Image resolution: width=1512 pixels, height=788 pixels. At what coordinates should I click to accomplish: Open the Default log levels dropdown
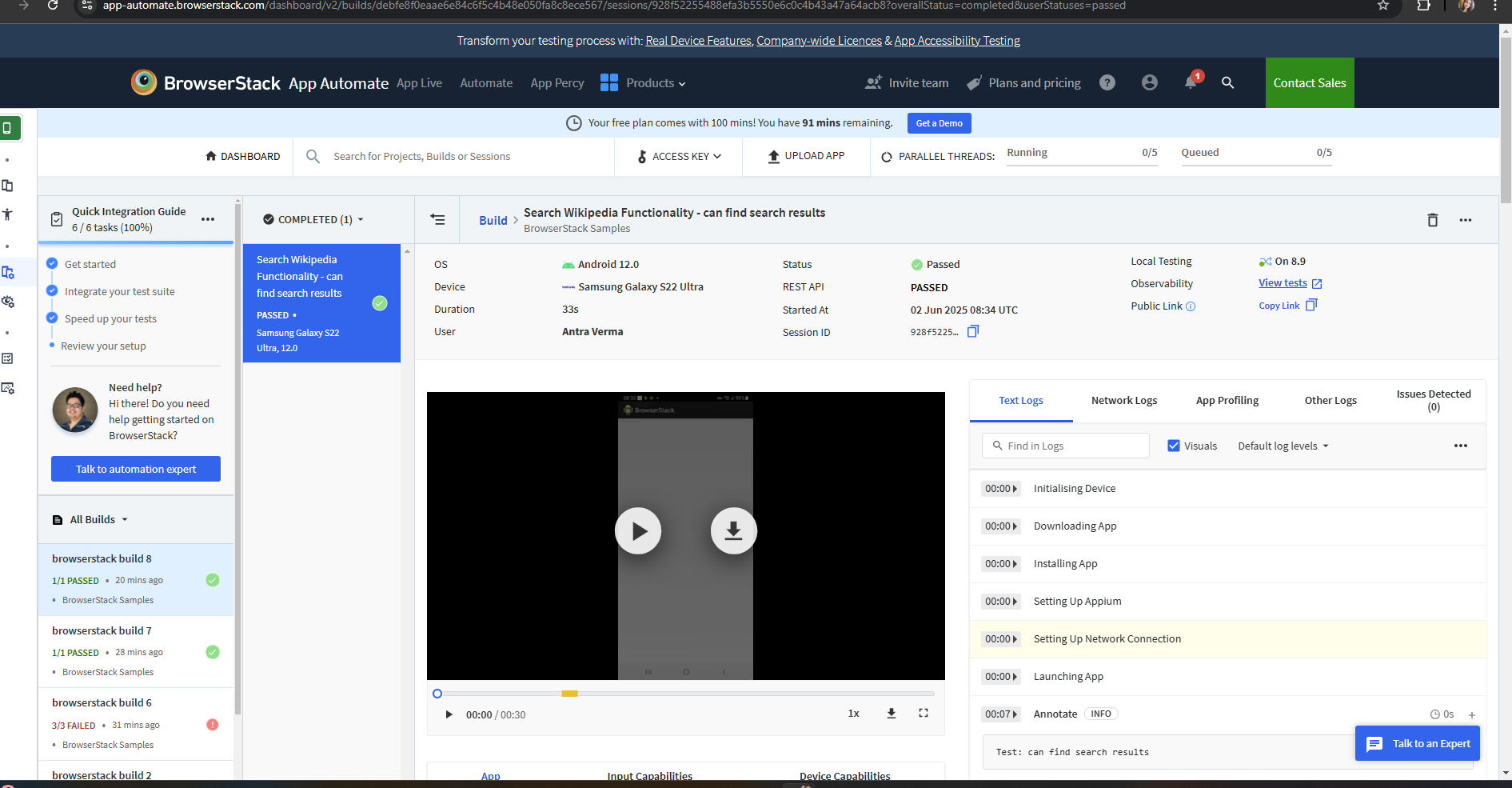coord(1283,446)
